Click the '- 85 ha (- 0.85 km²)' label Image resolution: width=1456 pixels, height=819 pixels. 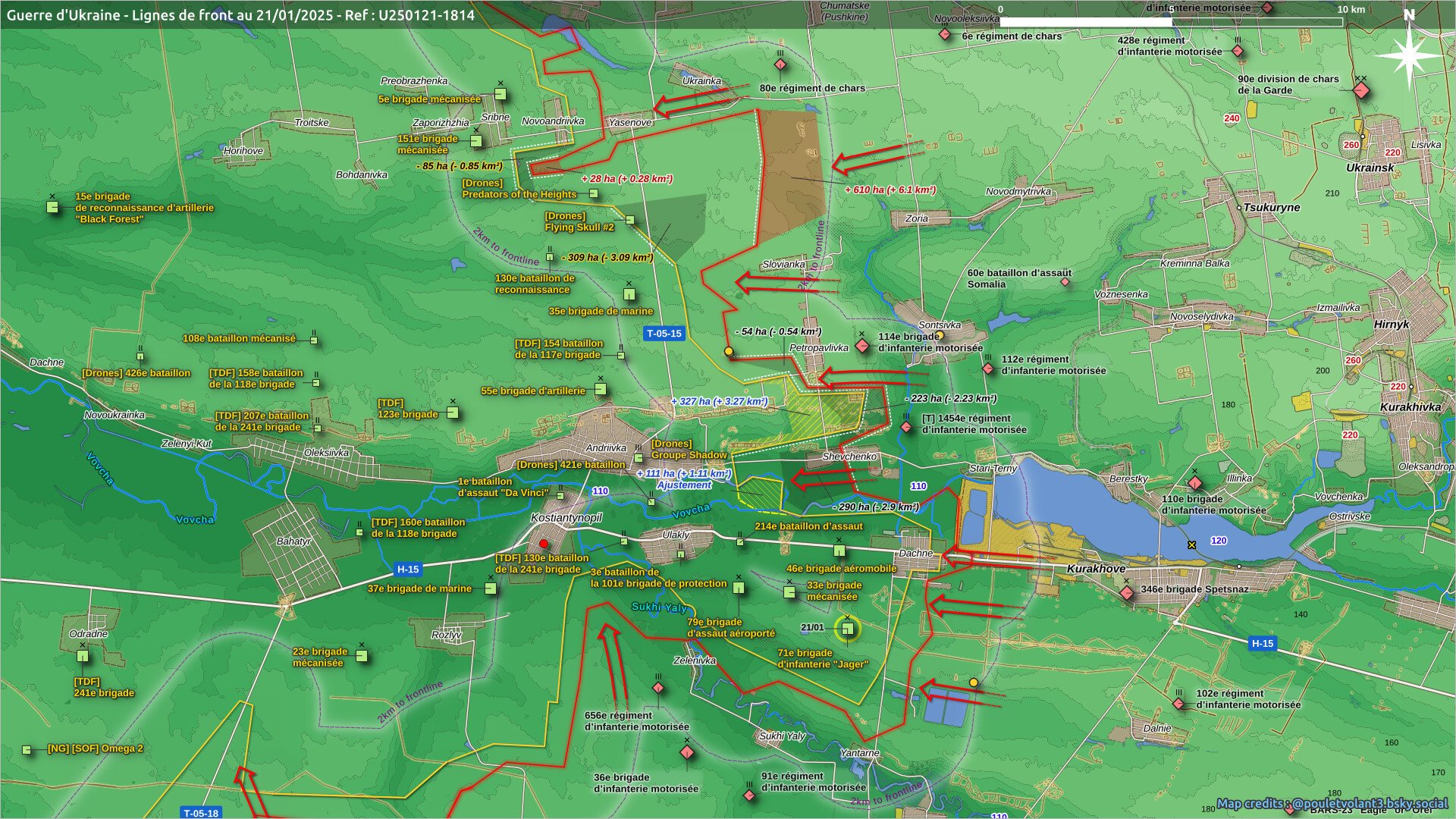[460, 166]
